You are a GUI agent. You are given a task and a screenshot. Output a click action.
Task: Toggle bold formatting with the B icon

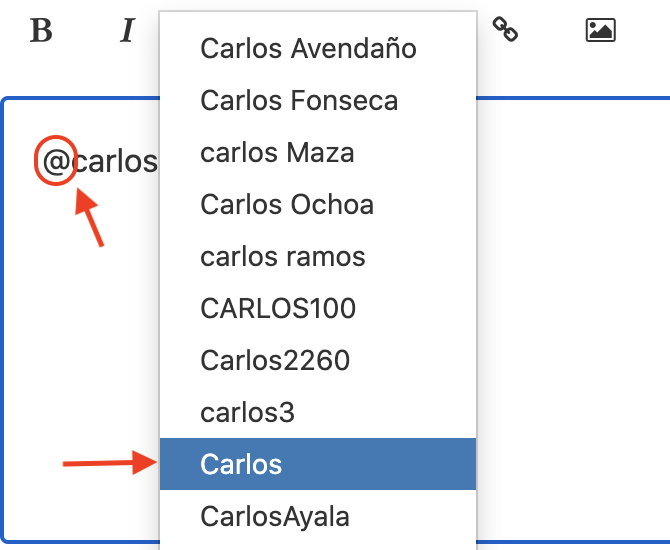tap(41, 30)
